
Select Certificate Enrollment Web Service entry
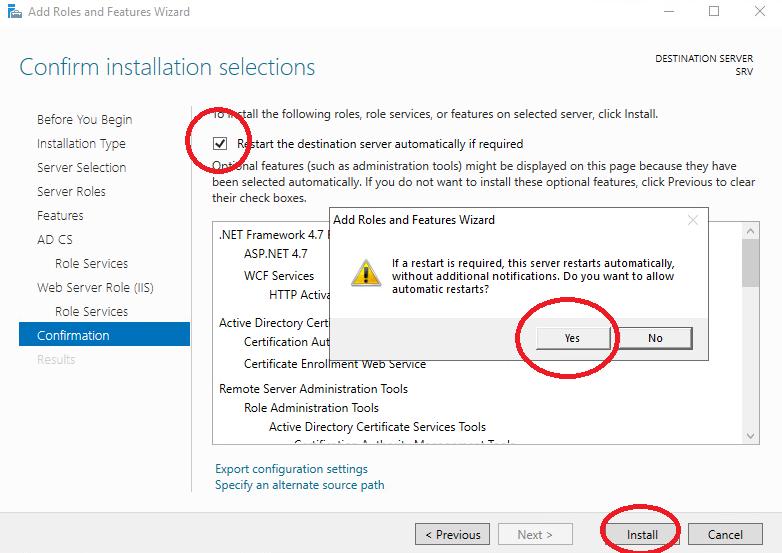click(x=335, y=364)
